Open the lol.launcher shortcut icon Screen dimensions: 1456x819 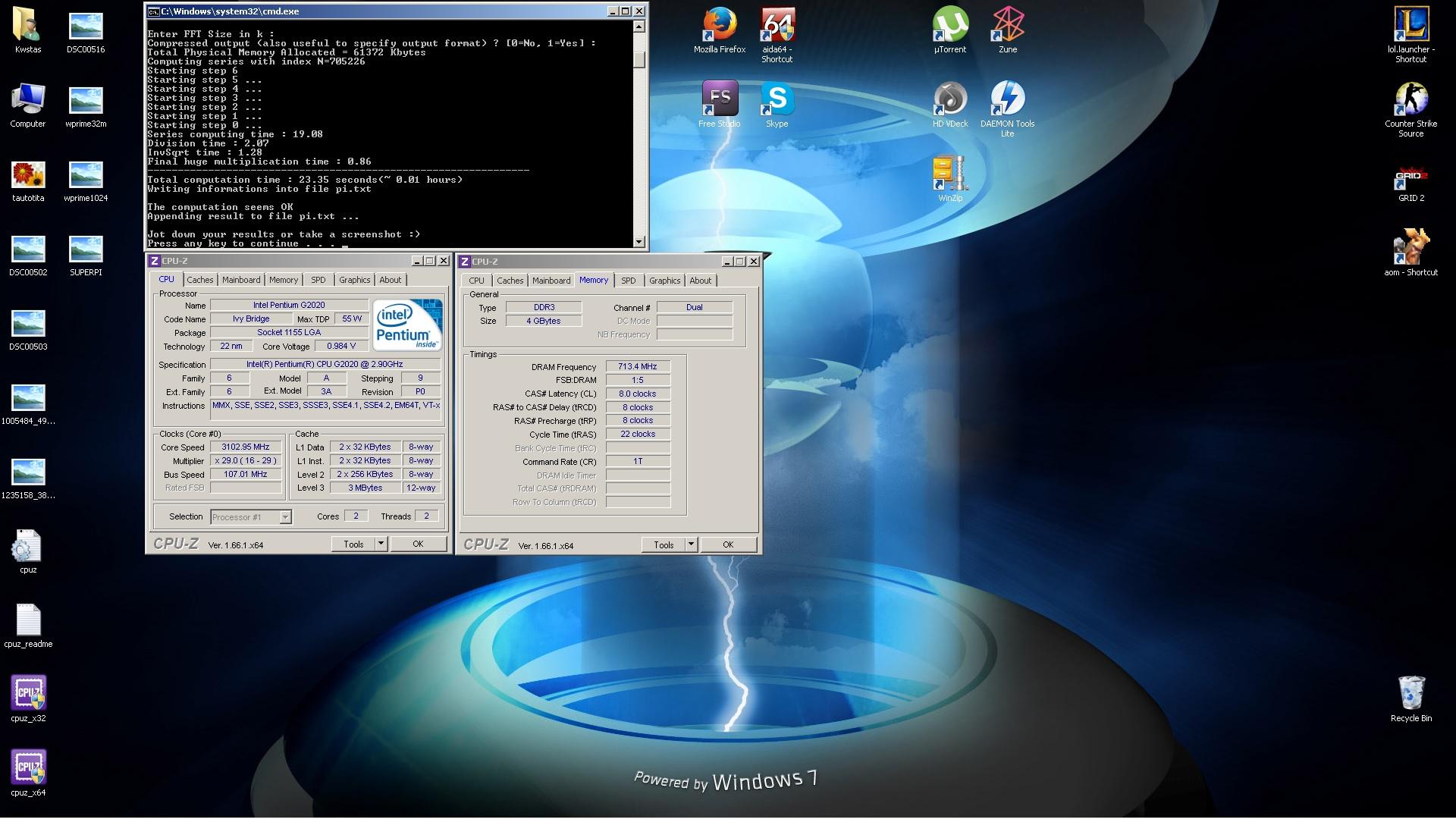(1411, 35)
